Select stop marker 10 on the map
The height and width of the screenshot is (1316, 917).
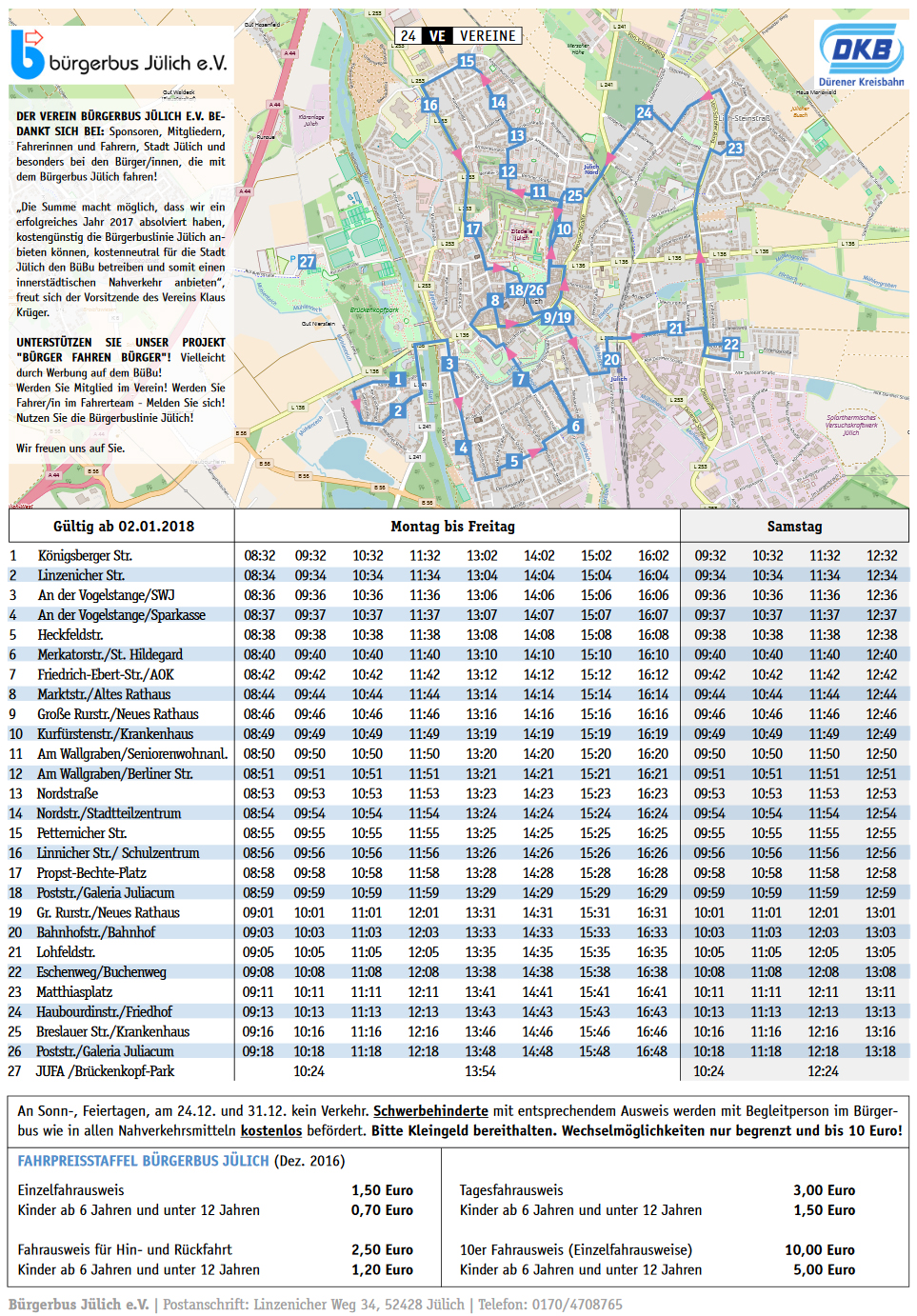coord(564,229)
